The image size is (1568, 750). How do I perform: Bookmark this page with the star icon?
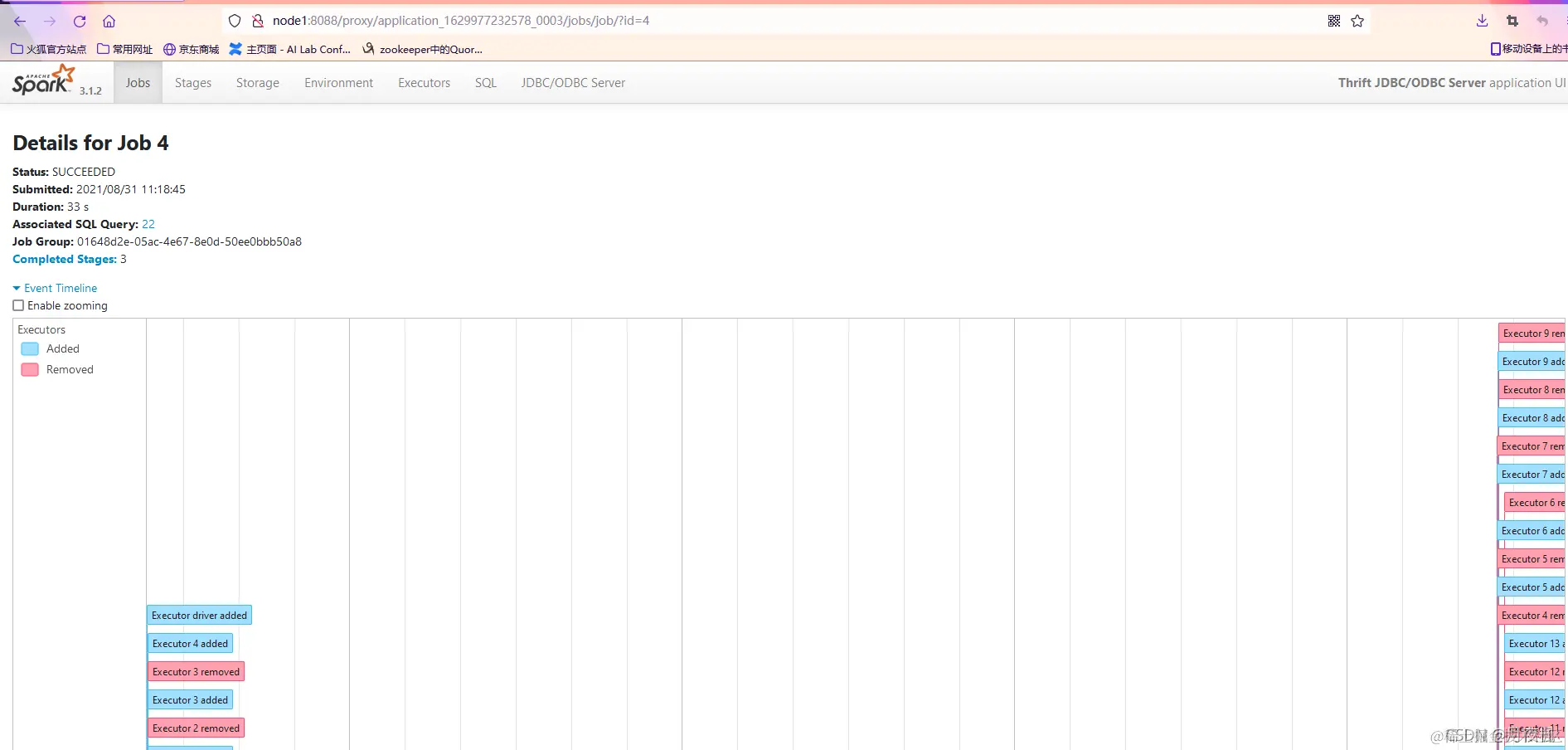pyautogui.click(x=1357, y=21)
